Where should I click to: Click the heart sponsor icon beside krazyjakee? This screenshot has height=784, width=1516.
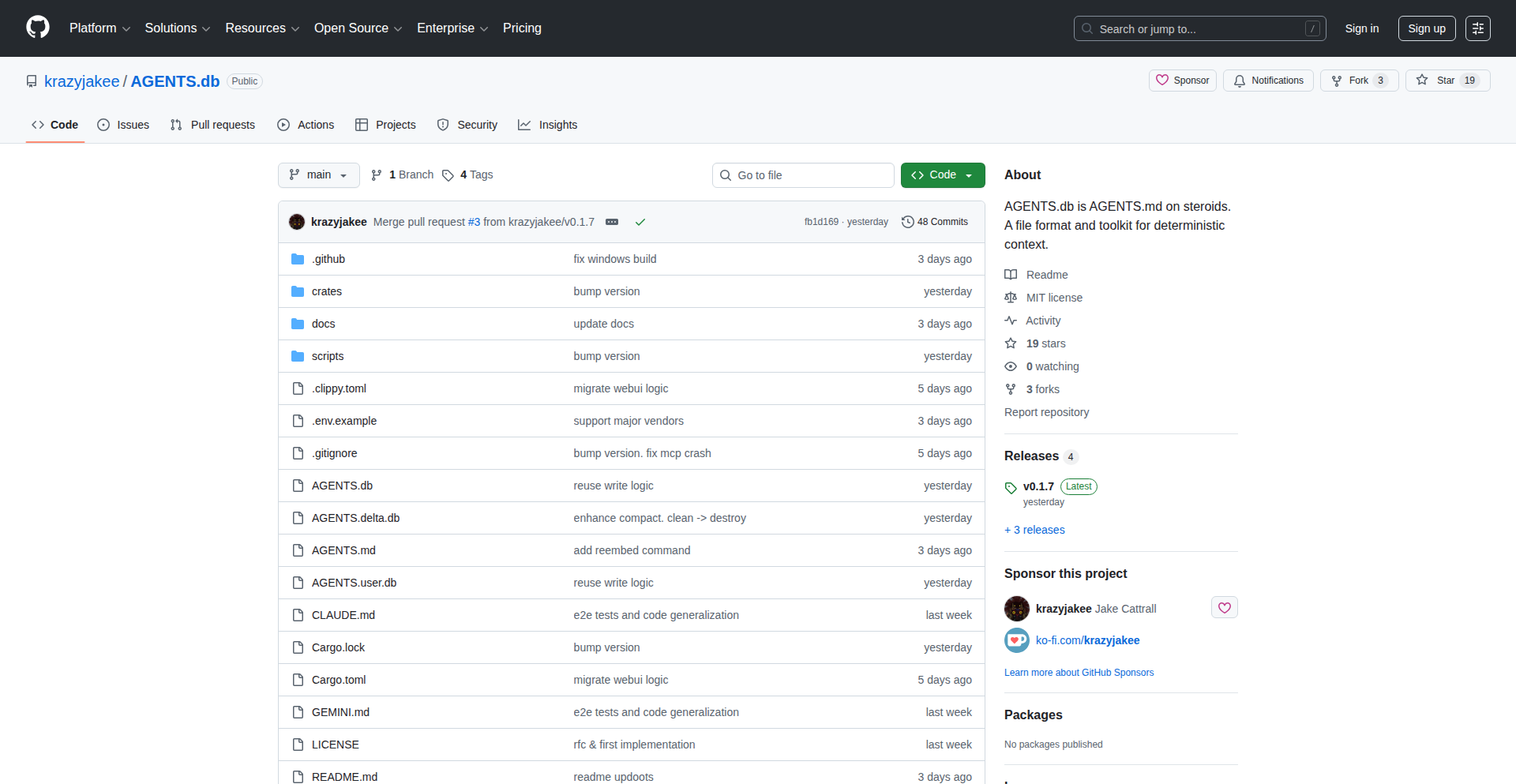pyautogui.click(x=1224, y=608)
